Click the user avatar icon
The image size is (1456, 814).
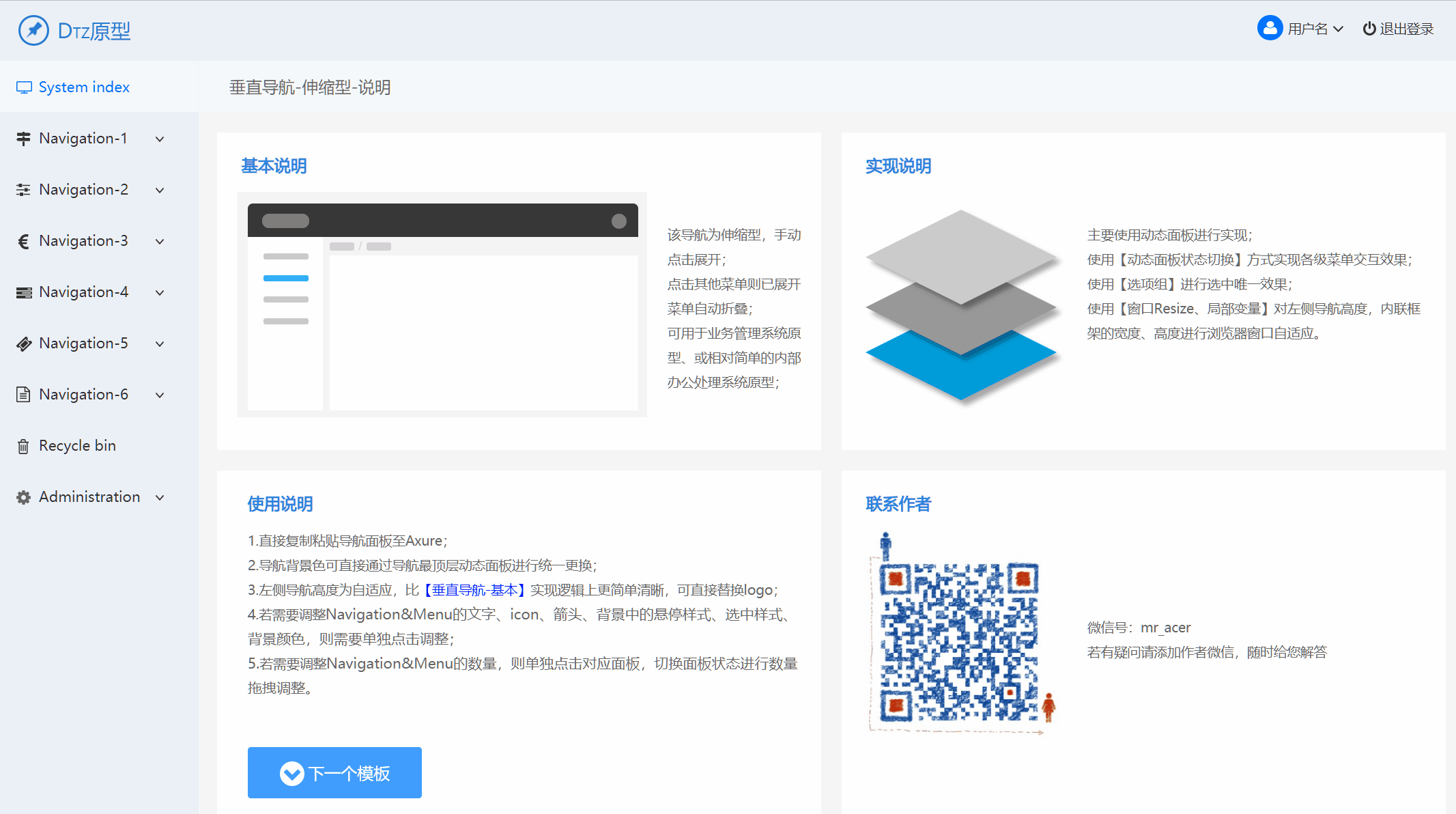pyautogui.click(x=1270, y=28)
